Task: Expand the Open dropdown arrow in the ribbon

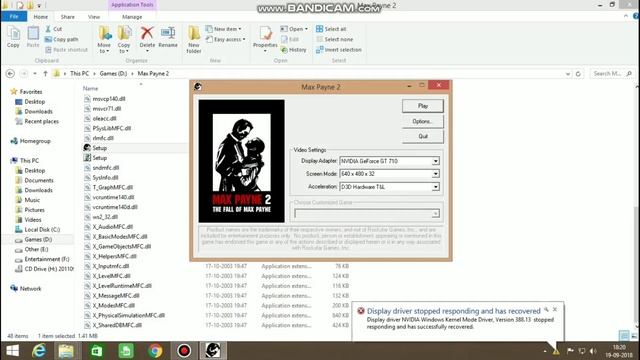Action: click(x=306, y=29)
